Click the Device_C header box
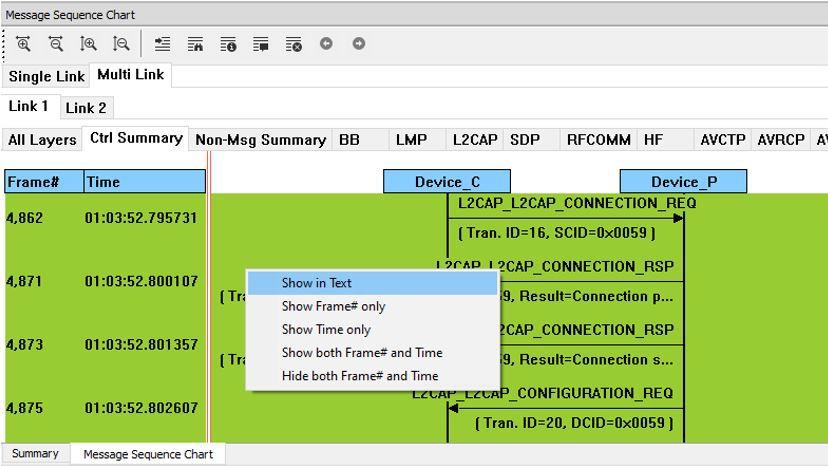Image resolution: width=828 pixels, height=466 pixels. [447, 182]
